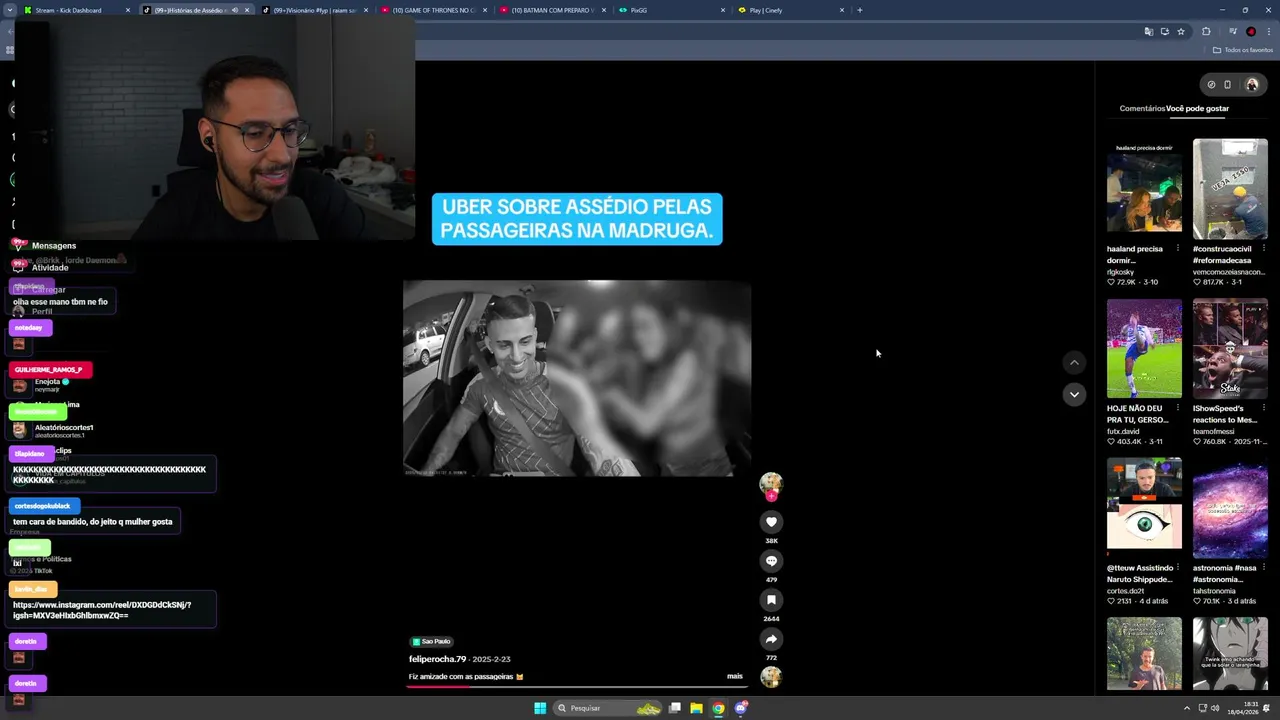Open a new browser tab
Screen dimensions: 1280x720
[859, 10]
